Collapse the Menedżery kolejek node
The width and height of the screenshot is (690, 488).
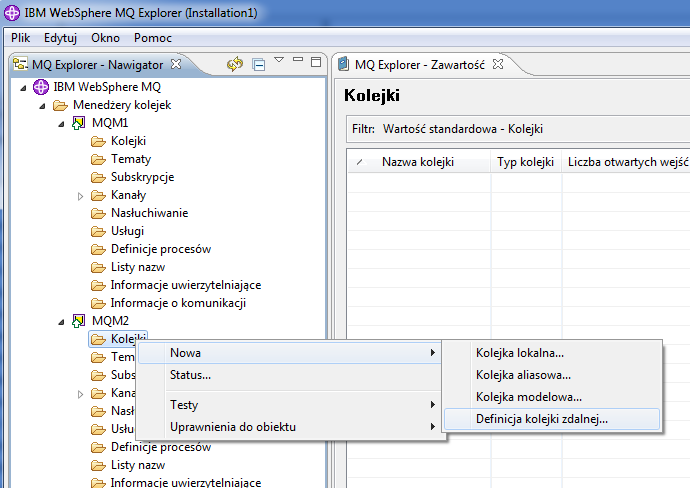(42, 106)
